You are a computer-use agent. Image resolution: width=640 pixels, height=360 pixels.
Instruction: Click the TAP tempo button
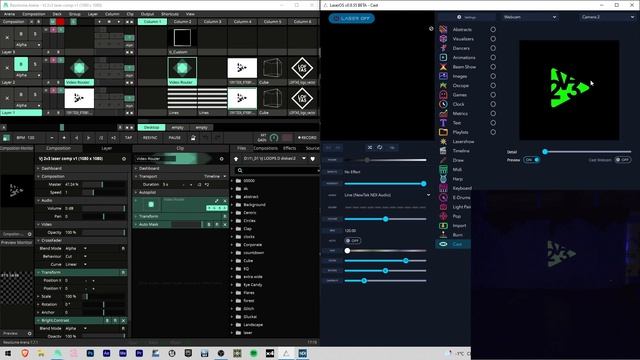point(128,138)
